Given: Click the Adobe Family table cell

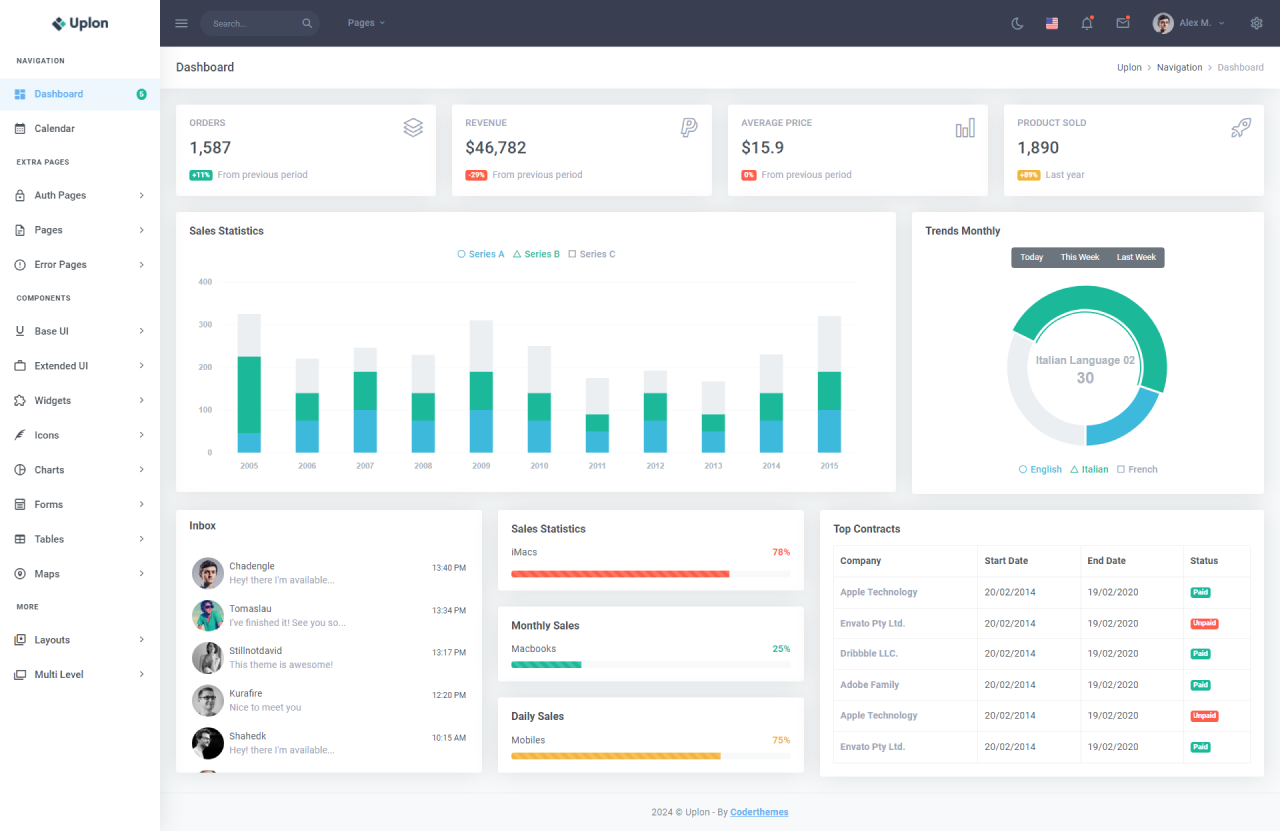Looking at the screenshot, I should click(x=905, y=685).
